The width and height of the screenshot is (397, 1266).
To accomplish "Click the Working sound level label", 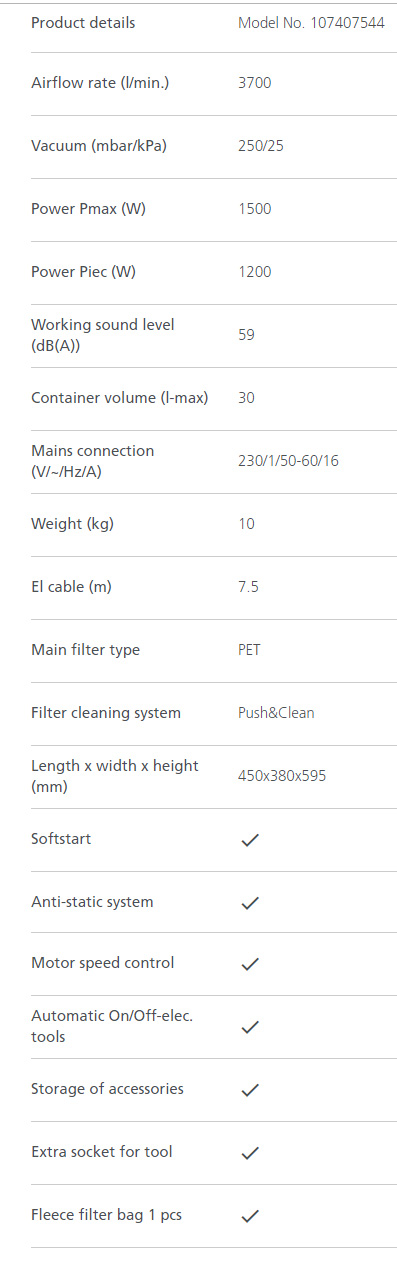I will point(103,334).
